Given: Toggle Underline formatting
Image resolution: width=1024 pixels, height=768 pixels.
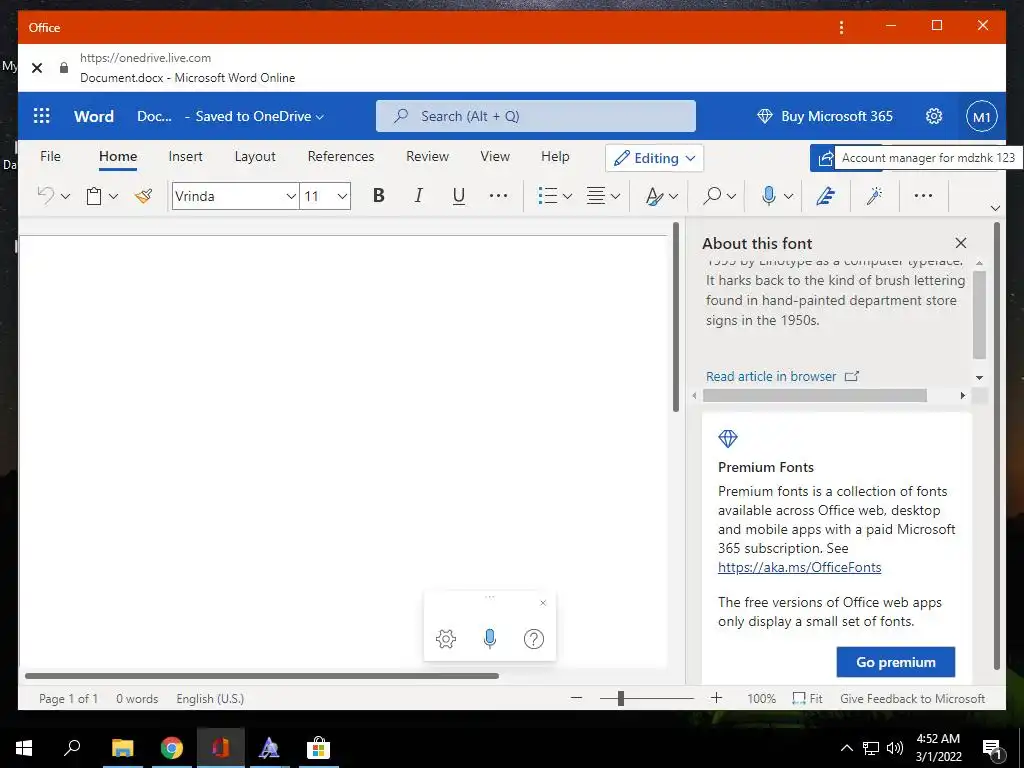Looking at the screenshot, I should 459,196.
